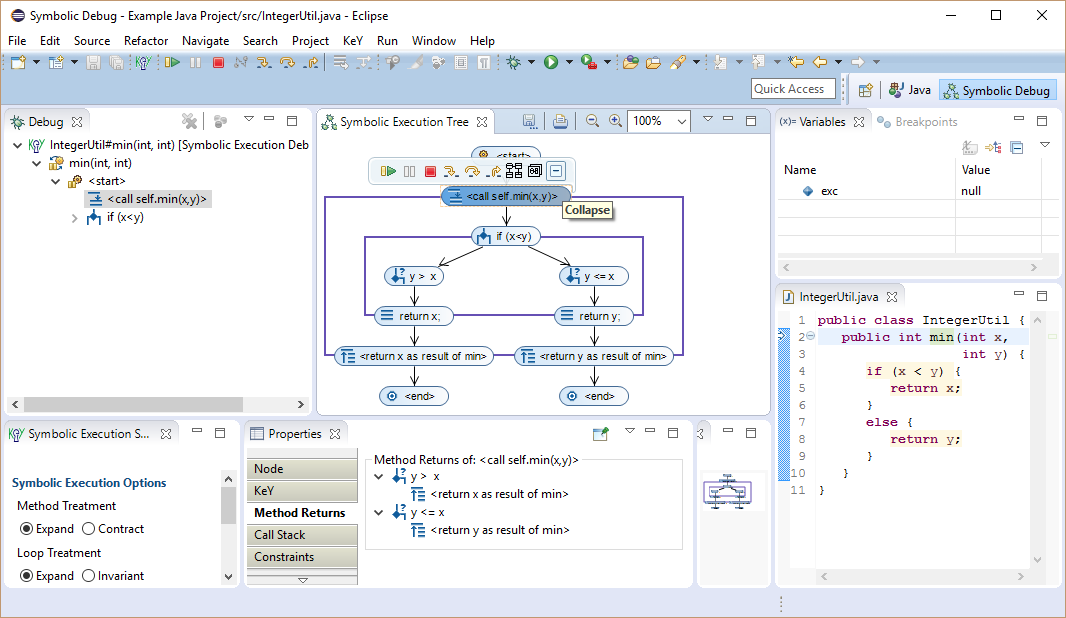
Task: Click the save icon in Symbolic Execution Tree
Action: pyautogui.click(x=530, y=121)
